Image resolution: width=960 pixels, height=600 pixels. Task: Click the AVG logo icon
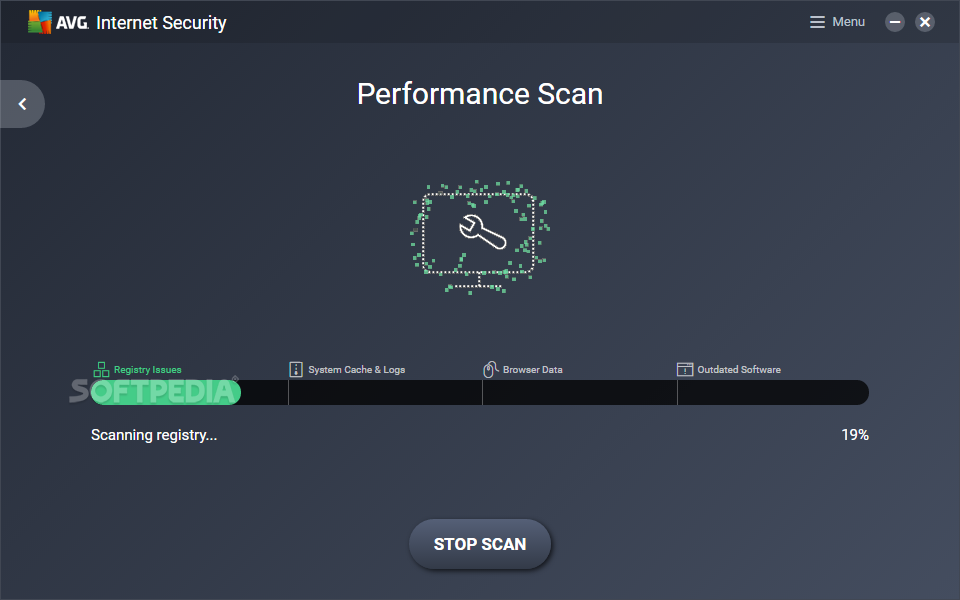coord(40,22)
